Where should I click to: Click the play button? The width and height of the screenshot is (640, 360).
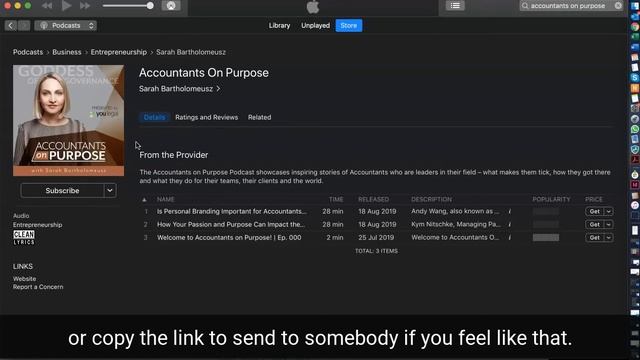(66, 6)
